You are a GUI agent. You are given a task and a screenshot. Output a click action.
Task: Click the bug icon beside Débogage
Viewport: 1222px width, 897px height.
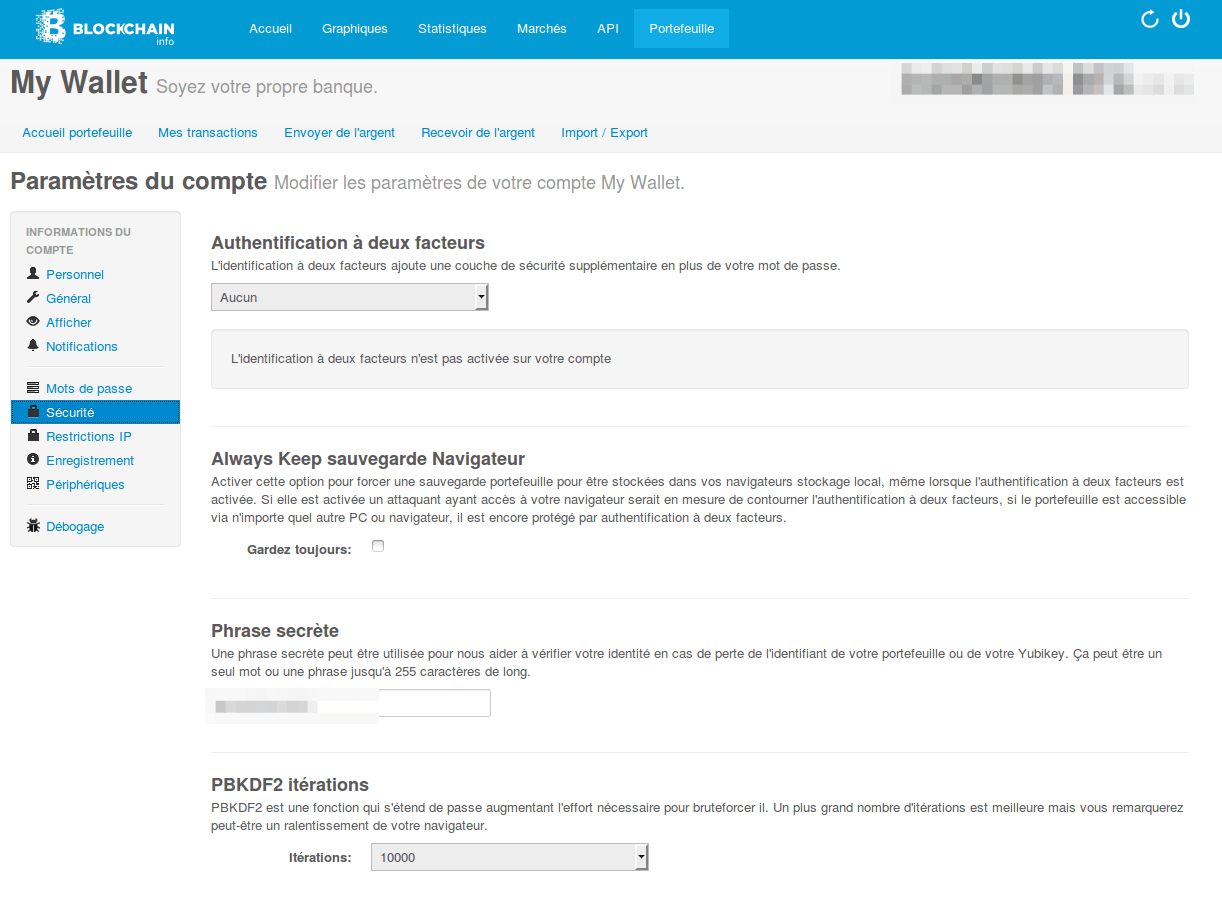pos(33,525)
